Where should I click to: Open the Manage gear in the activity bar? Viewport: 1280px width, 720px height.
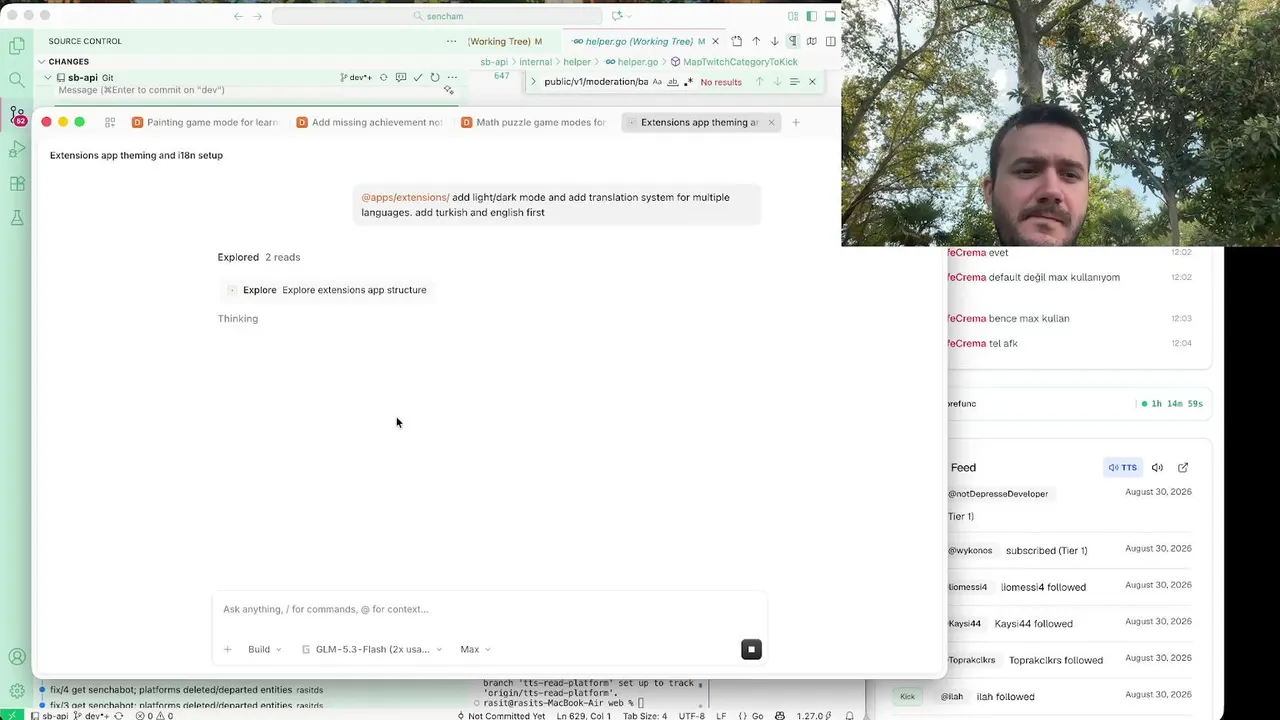pos(17,690)
